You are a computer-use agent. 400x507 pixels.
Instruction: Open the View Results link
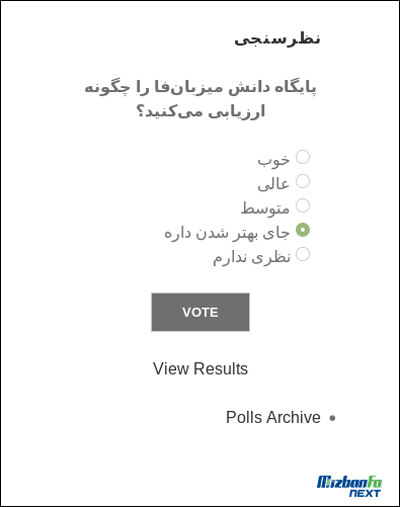(200, 369)
